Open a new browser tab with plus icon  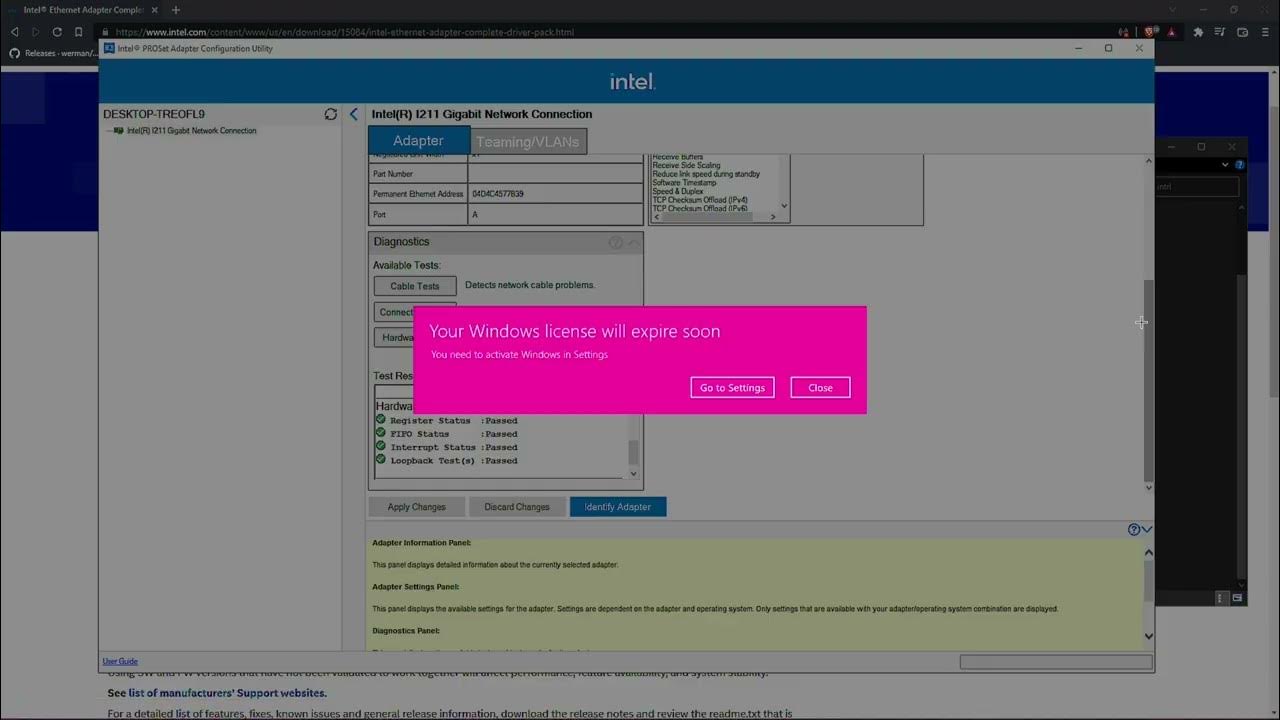176,10
